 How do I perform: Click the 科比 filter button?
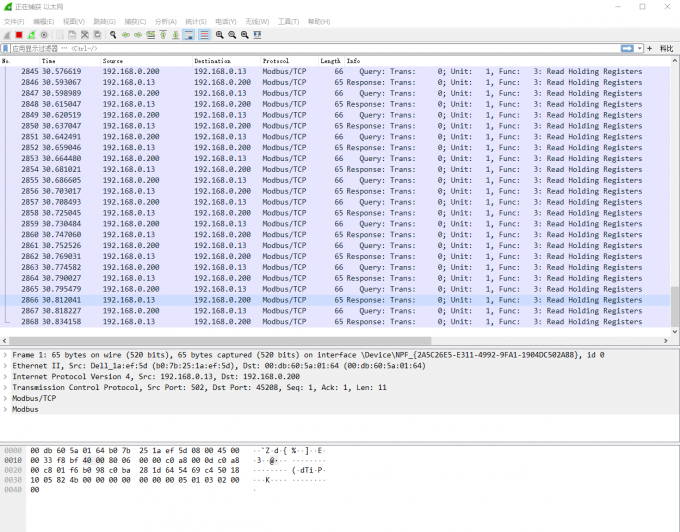pos(667,49)
